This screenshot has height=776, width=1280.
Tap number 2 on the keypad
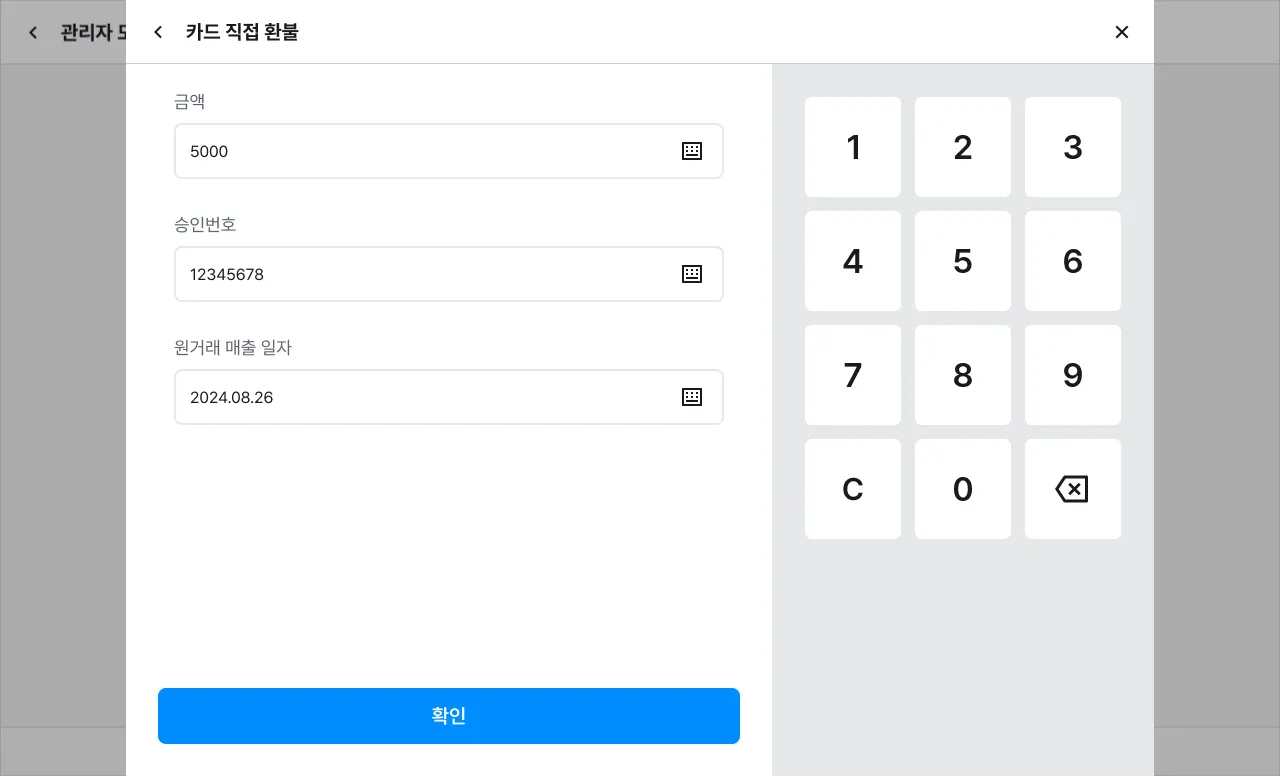tap(963, 147)
